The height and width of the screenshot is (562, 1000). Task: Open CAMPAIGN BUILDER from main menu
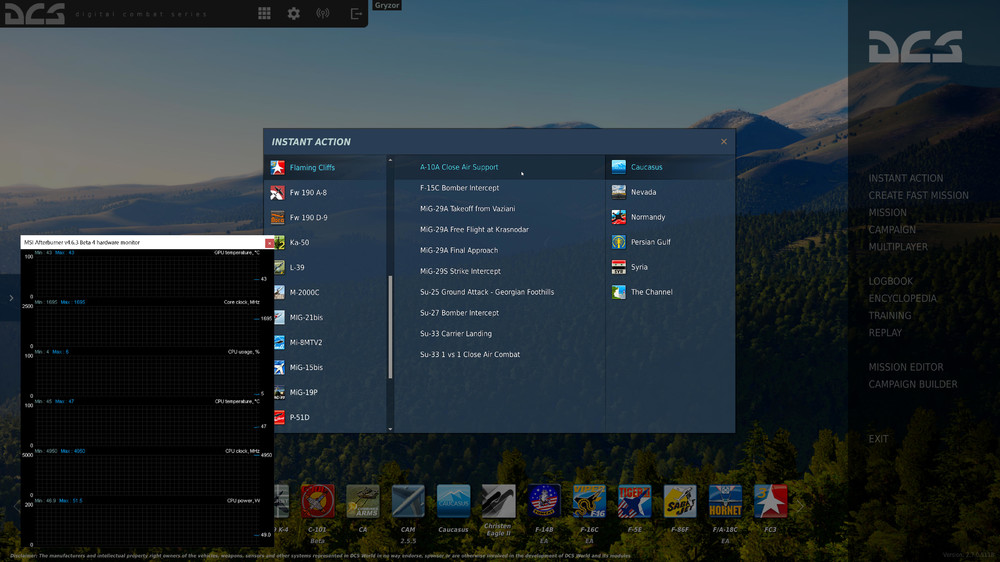pyautogui.click(x=913, y=385)
